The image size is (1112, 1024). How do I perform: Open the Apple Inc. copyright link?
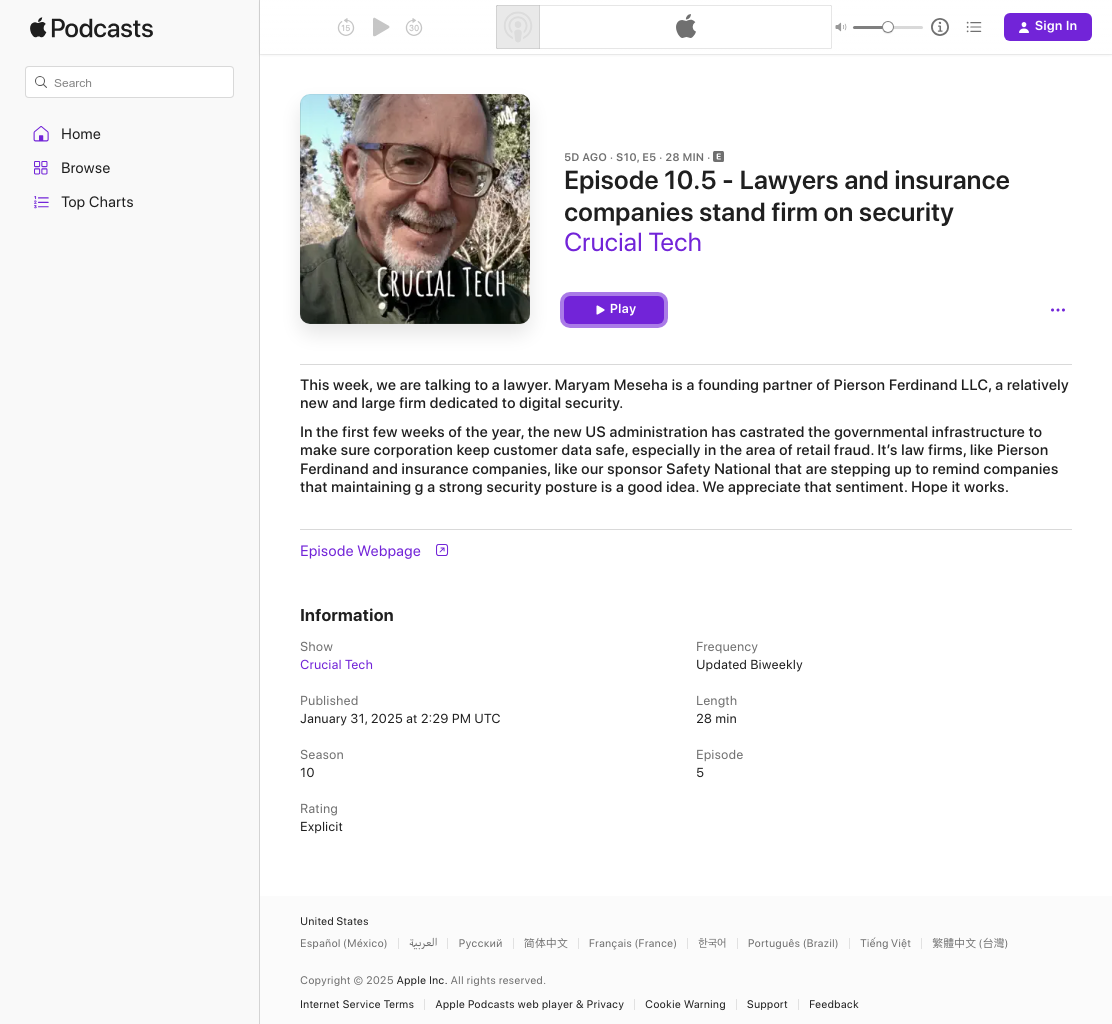click(422, 980)
